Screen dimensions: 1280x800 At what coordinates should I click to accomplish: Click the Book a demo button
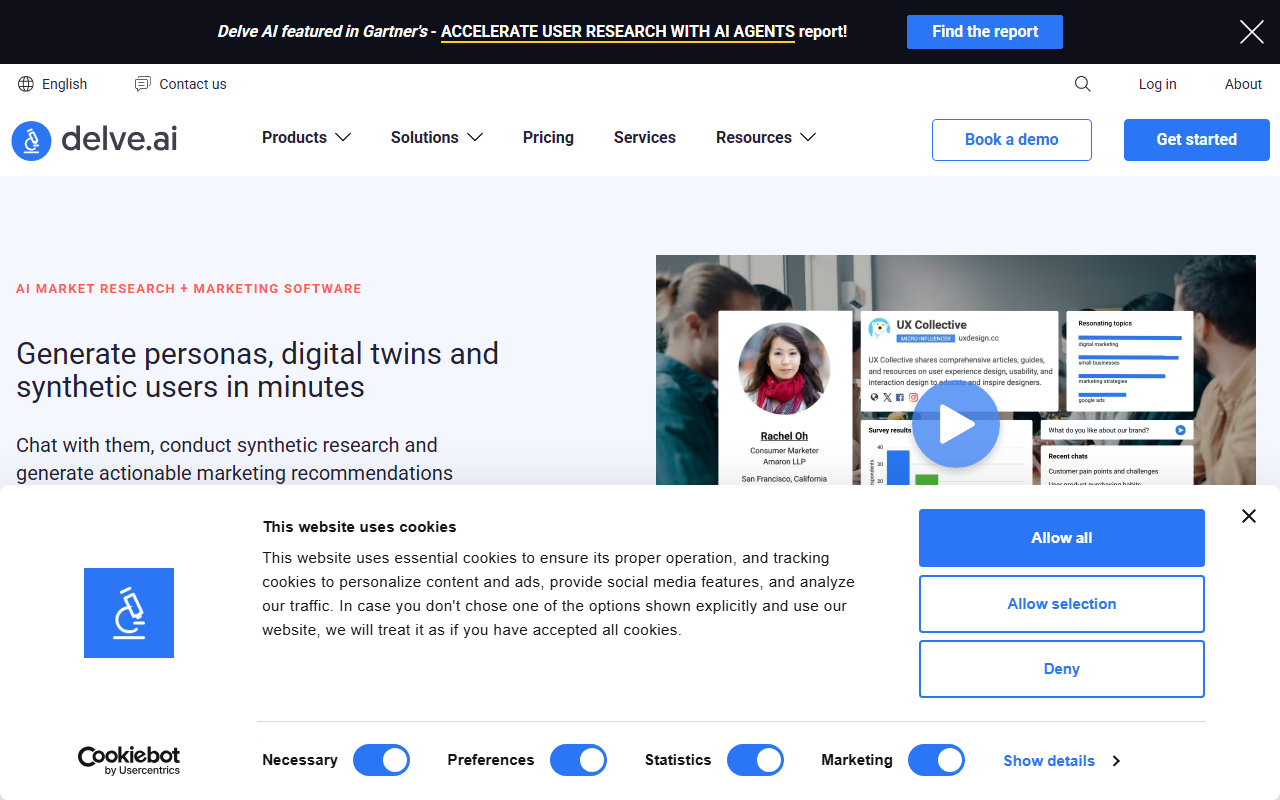pos(1012,140)
